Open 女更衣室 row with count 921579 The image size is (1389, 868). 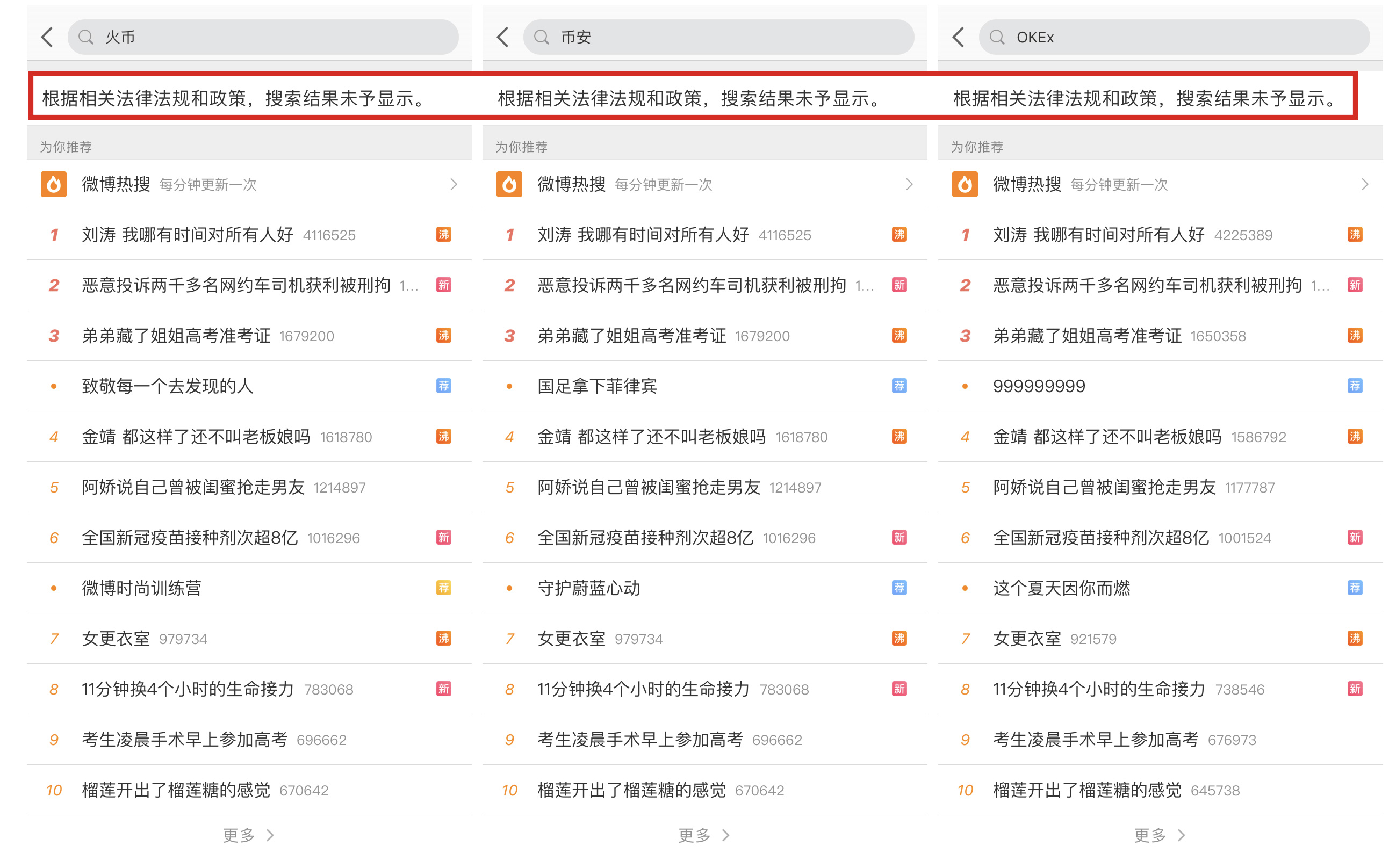(1160, 639)
